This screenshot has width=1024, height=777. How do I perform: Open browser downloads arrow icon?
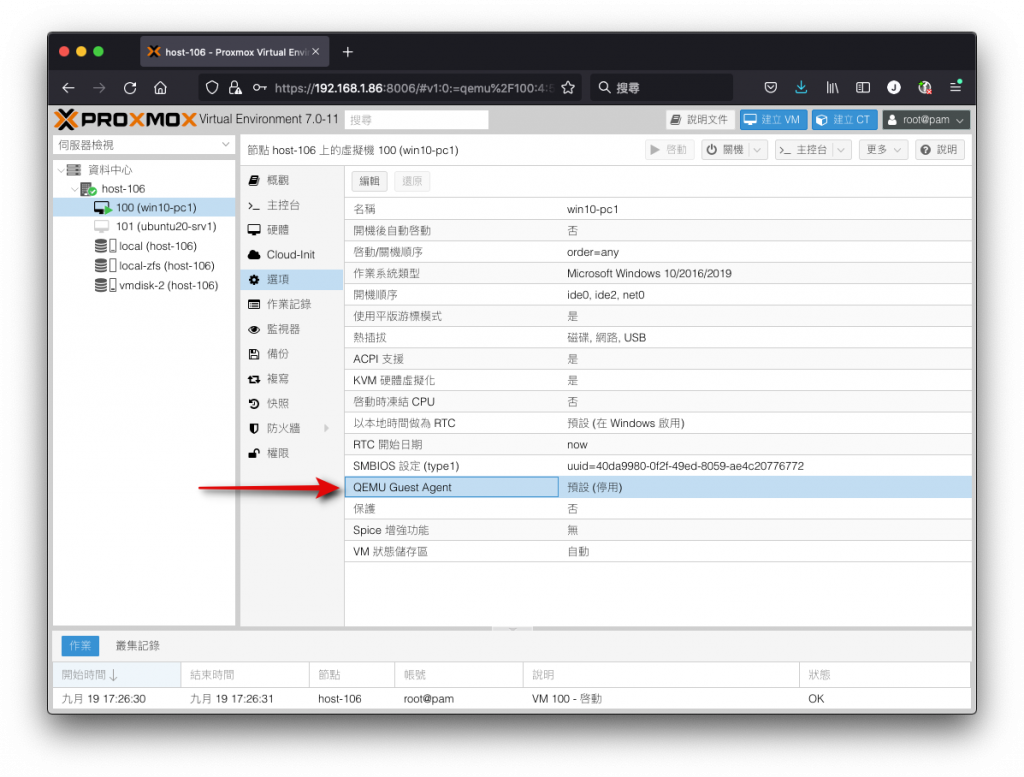(x=801, y=87)
